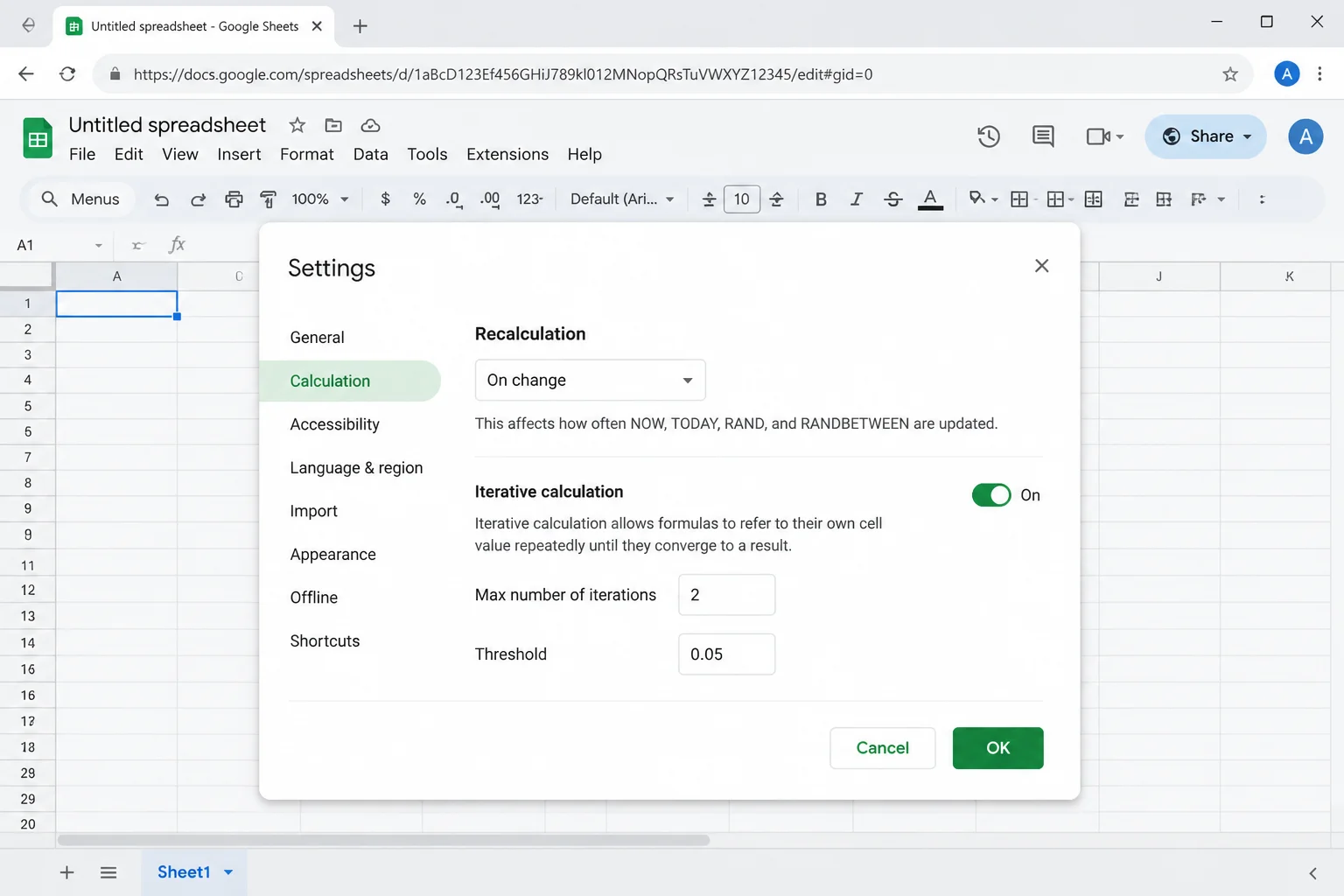Open the Extensions menu
Screen dimensions: 1344x896
tap(507, 154)
